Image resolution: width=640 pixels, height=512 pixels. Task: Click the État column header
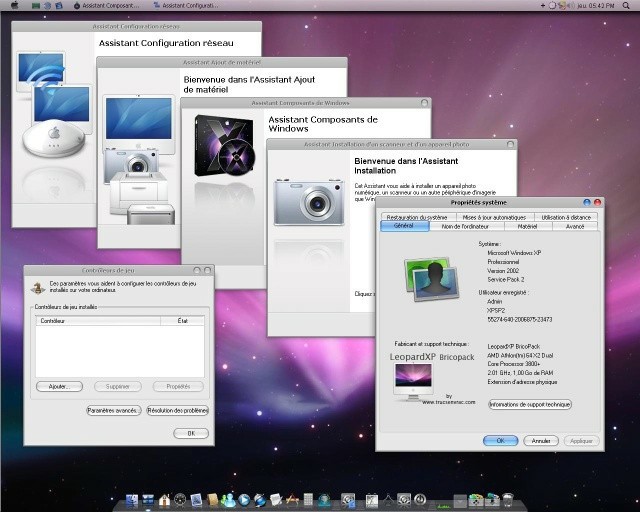pos(182,321)
